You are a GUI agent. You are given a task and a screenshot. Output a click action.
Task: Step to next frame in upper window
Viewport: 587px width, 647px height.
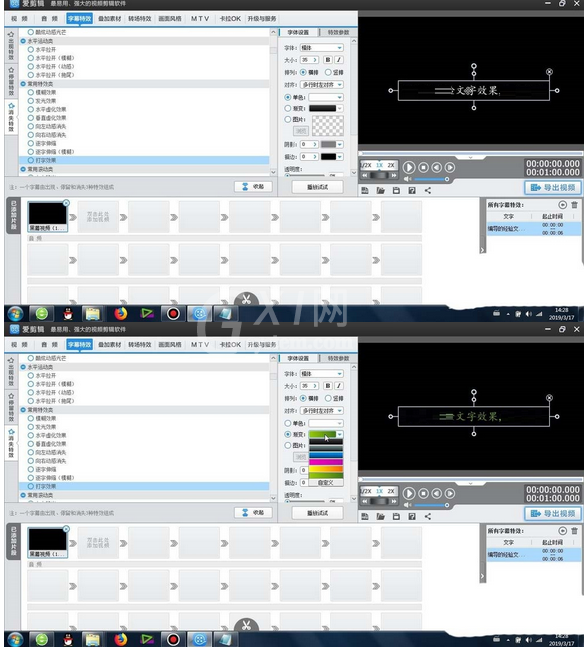450,167
